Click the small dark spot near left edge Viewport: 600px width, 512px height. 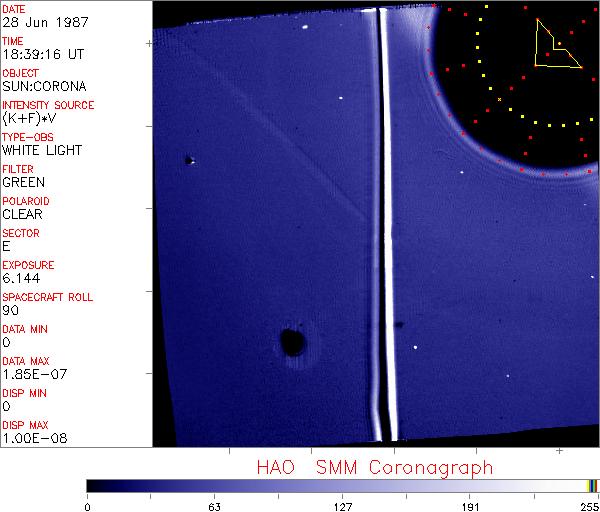tap(188, 159)
